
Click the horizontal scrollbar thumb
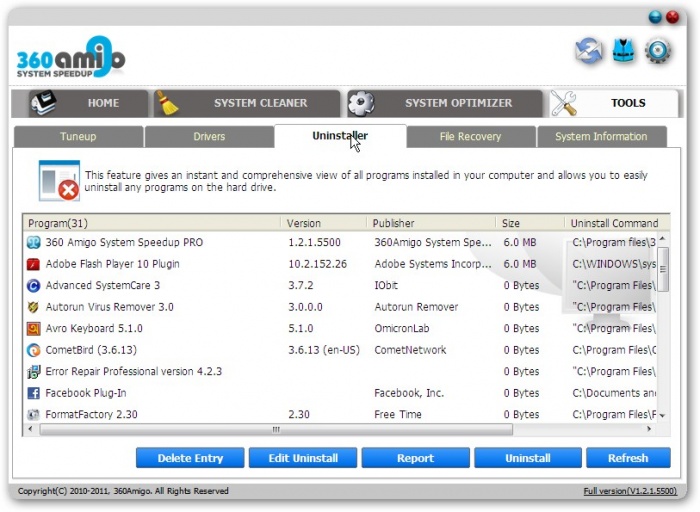pyautogui.click(x=276, y=429)
